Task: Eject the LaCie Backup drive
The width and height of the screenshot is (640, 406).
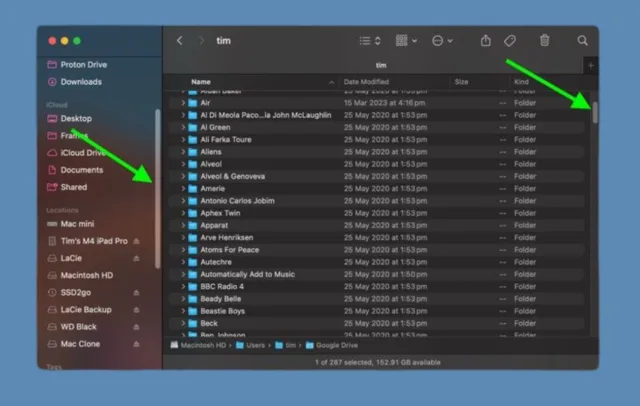Action: click(137, 310)
